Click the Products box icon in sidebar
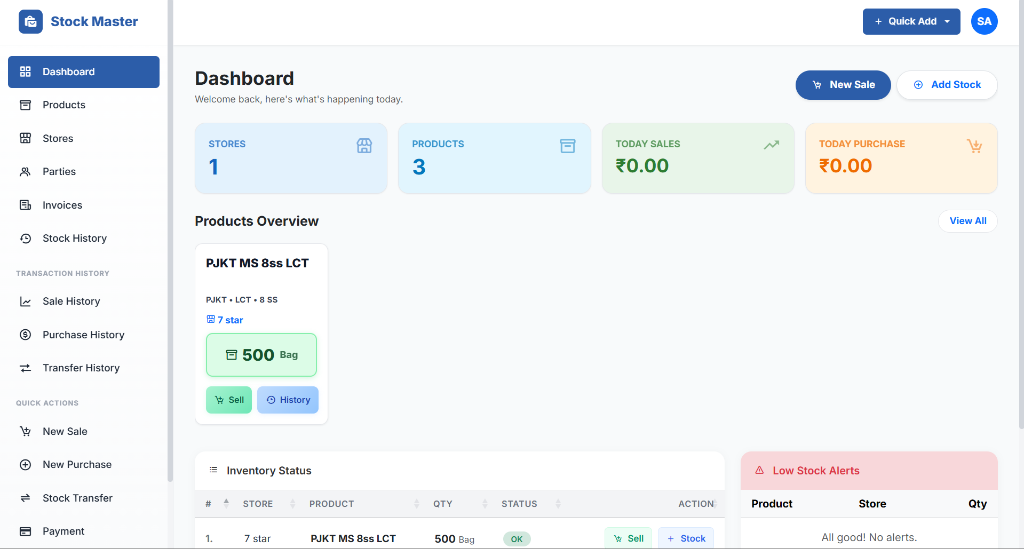Viewport: 1024px width, 549px height. (x=25, y=105)
